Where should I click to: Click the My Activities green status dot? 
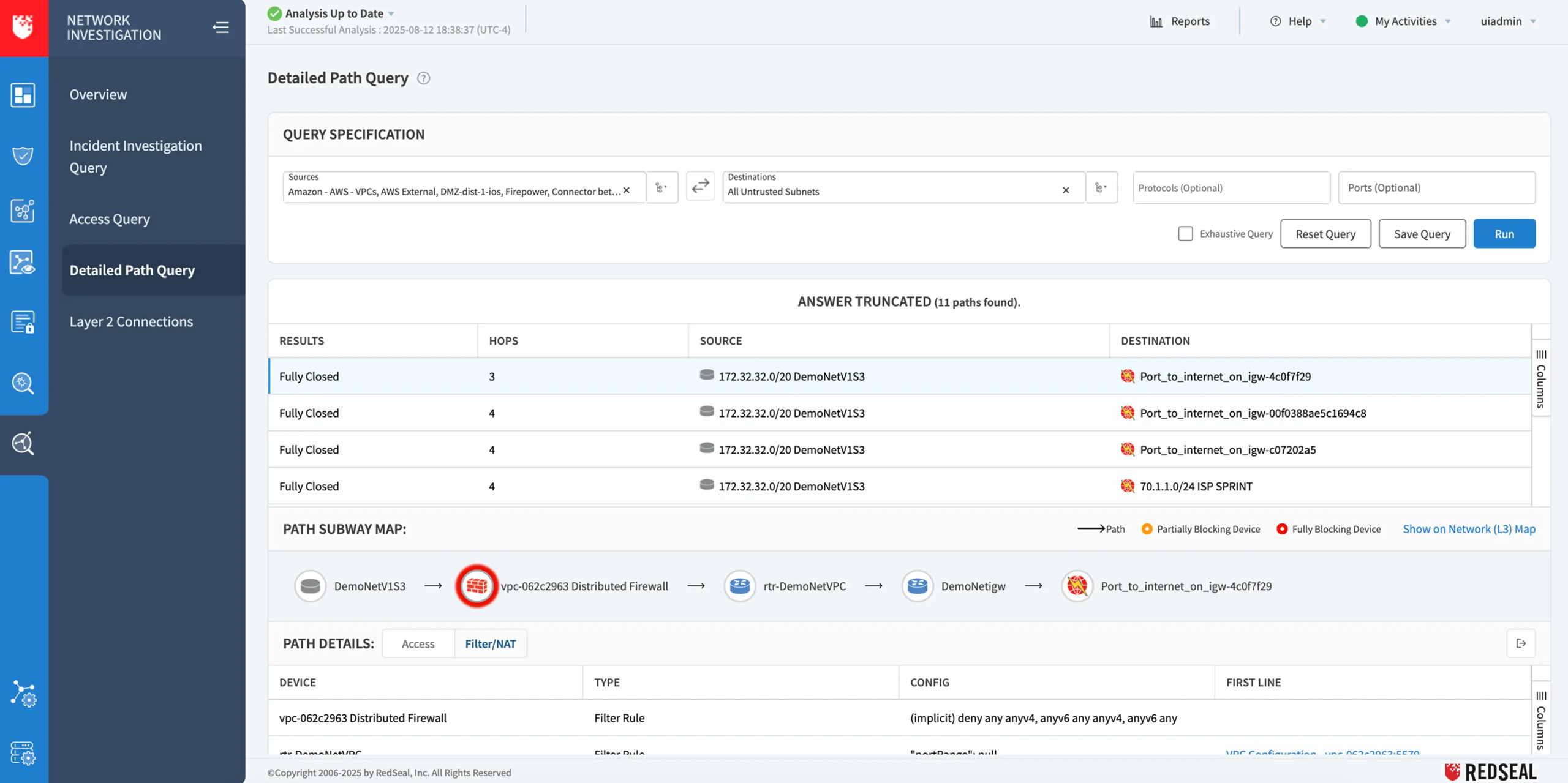click(1362, 21)
